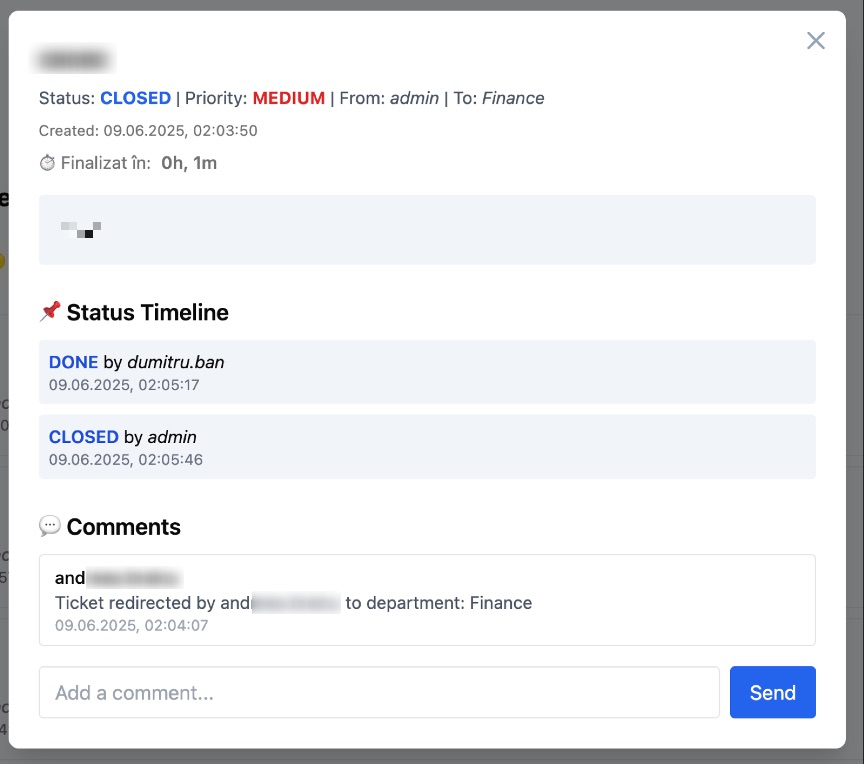Click dumitru.ban username in the timeline
This screenshot has width=864, height=764.
[x=176, y=362]
